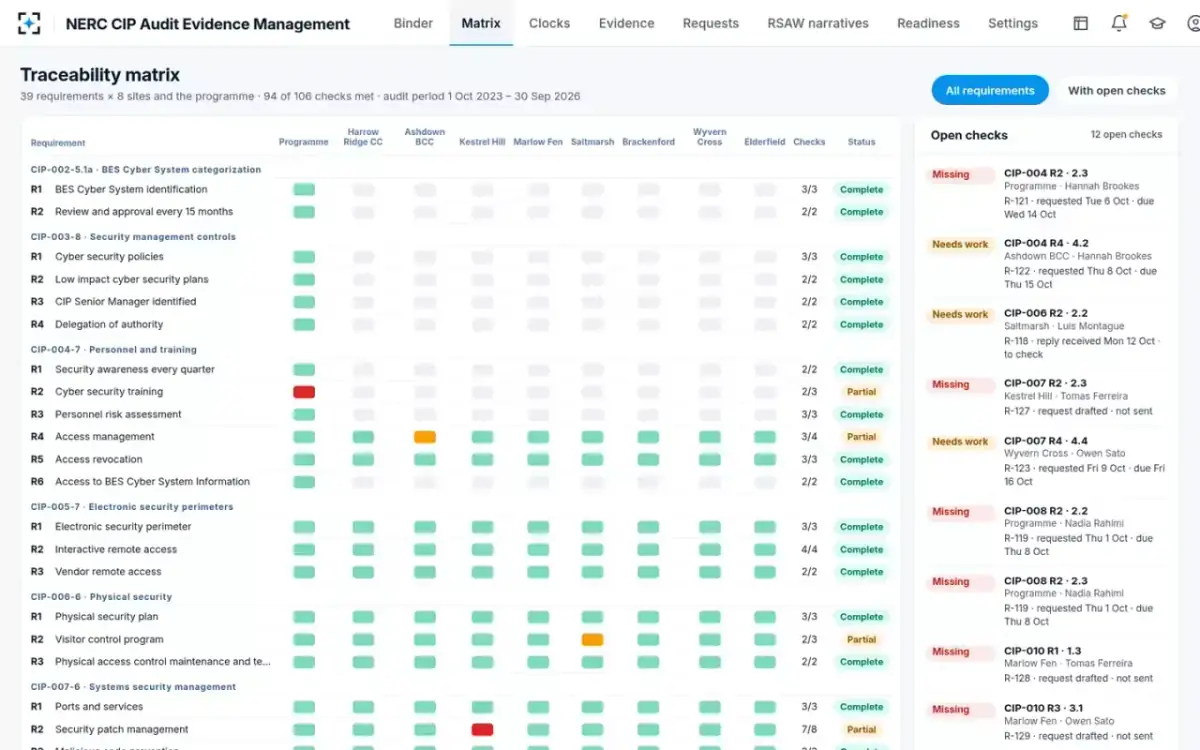Click green Elderfield cell for Access revocation
This screenshot has width=1200, height=750.
[765, 459]
